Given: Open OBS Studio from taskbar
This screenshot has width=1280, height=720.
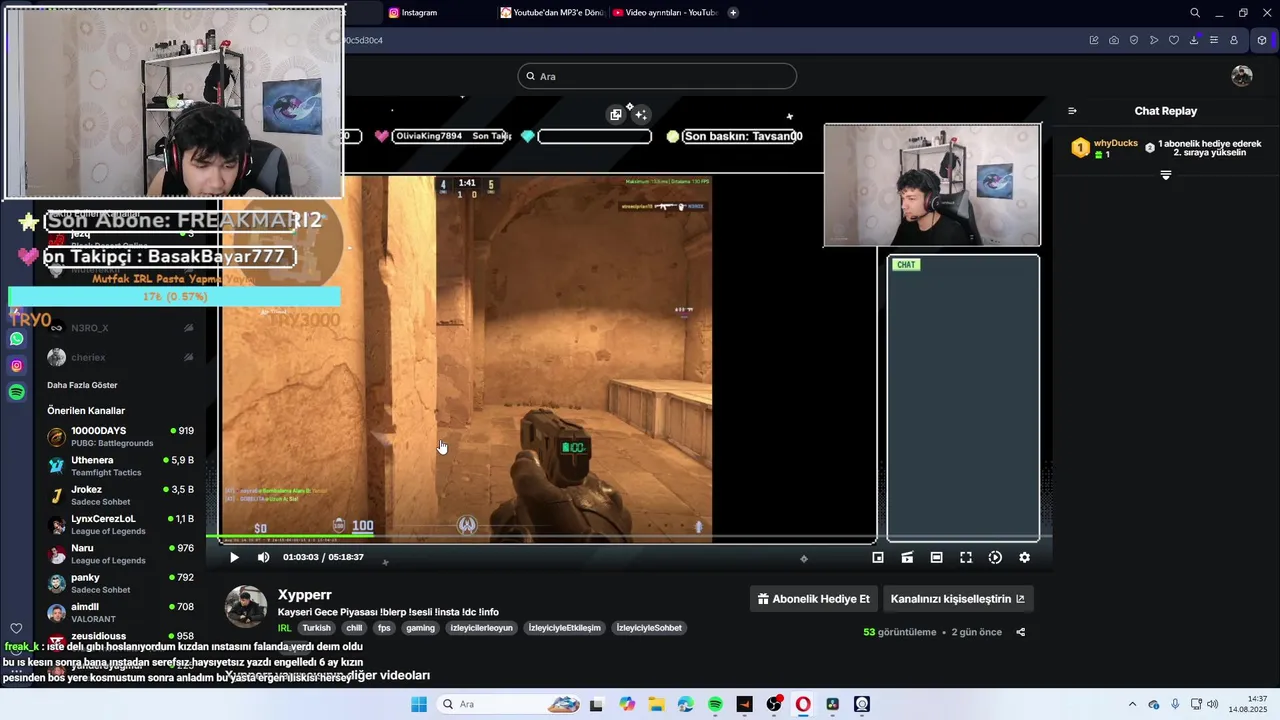Looking at the screenshot, I should [774, 704].
